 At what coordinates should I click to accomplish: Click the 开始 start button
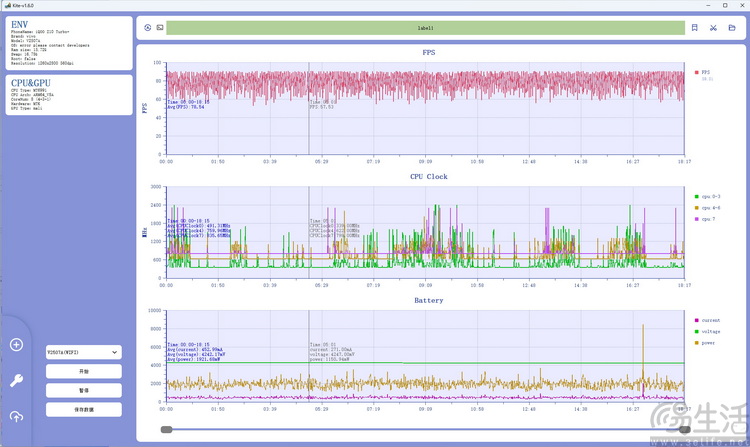pos(84,371)
